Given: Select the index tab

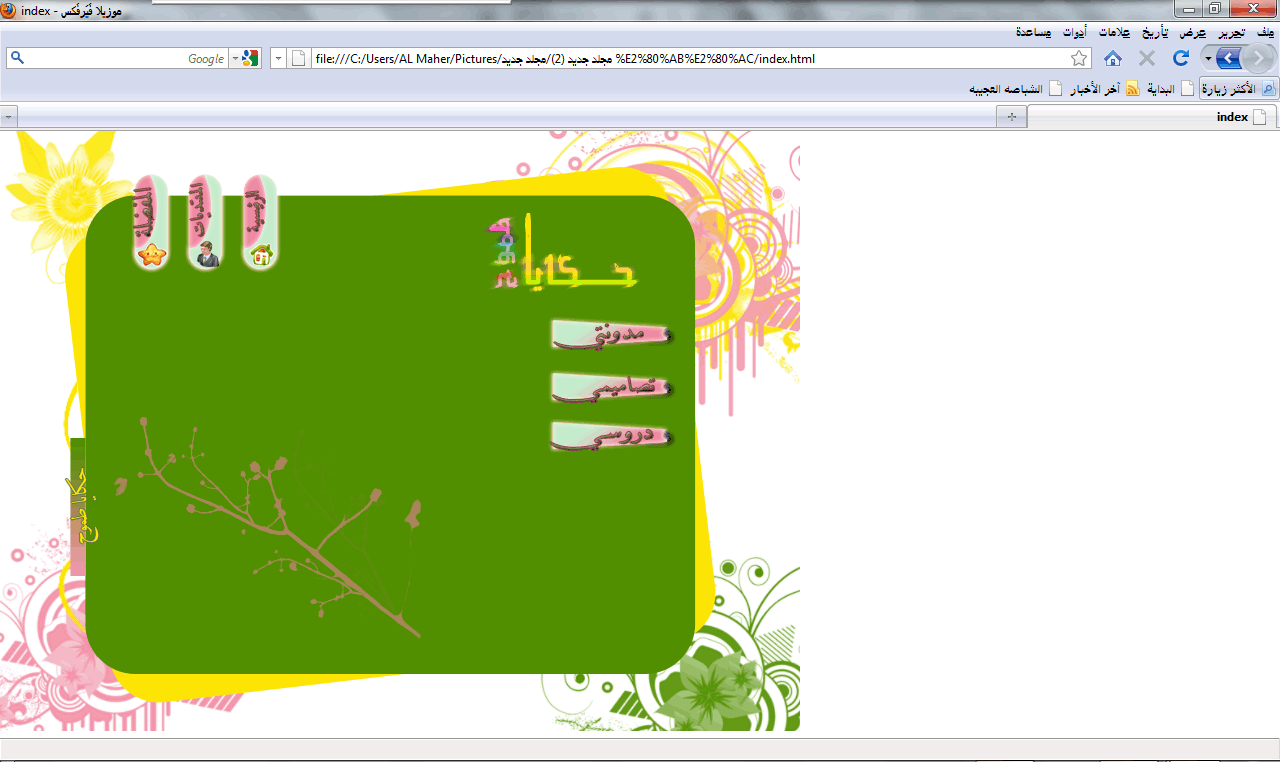Looking at the screenshot, I should pos(1150,117).
